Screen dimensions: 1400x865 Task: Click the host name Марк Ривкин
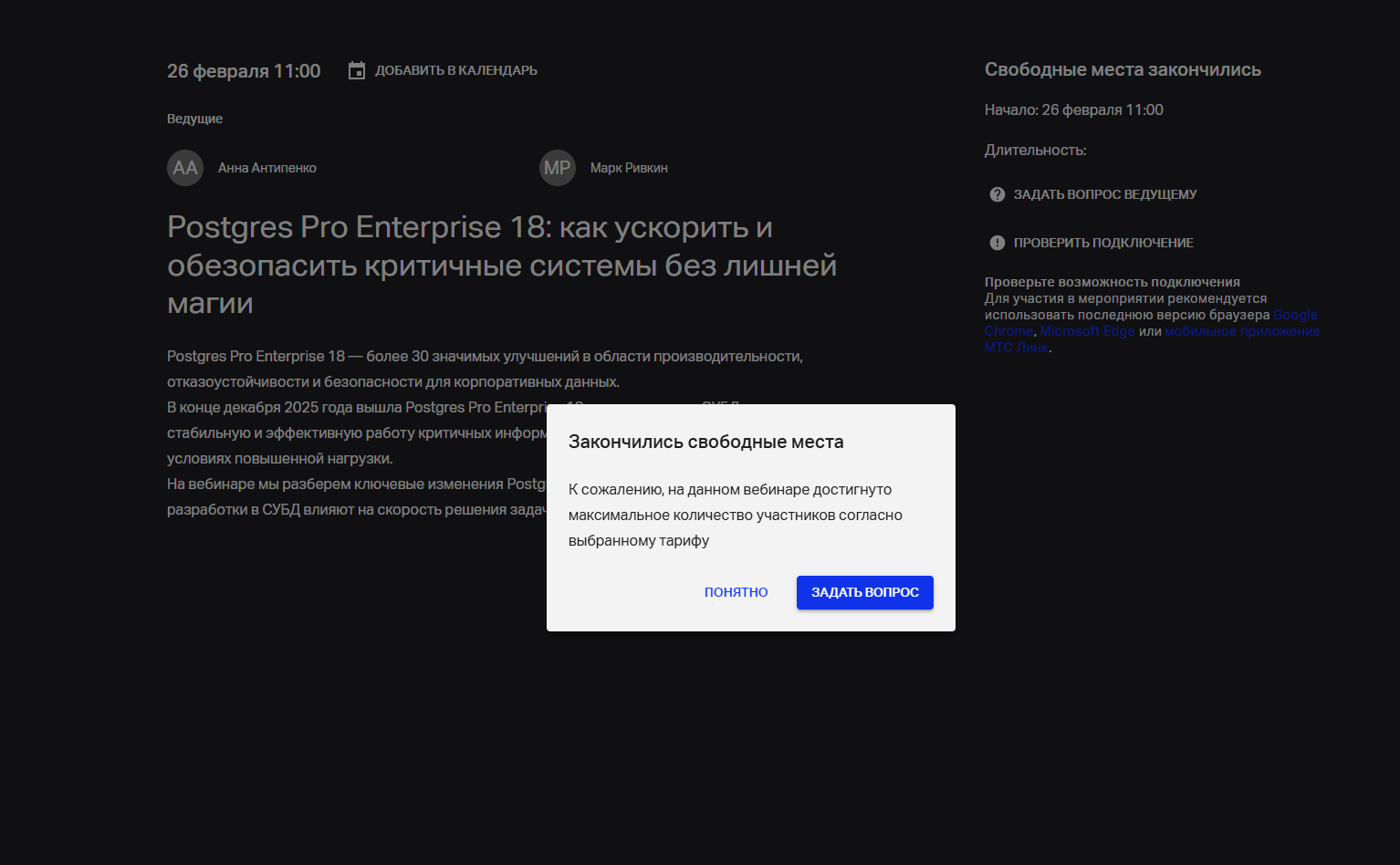tap(629, 168)
